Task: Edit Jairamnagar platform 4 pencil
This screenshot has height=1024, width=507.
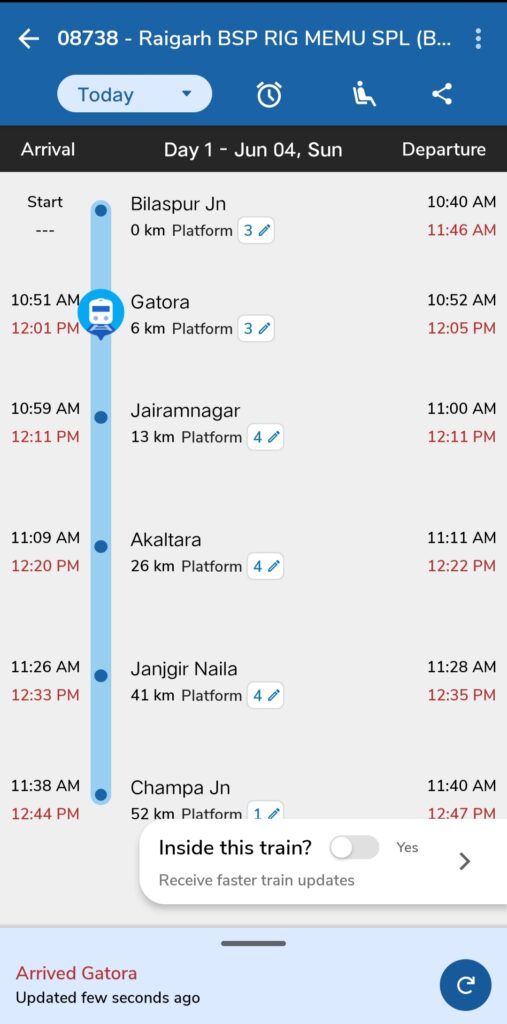Action: (265, 437)
